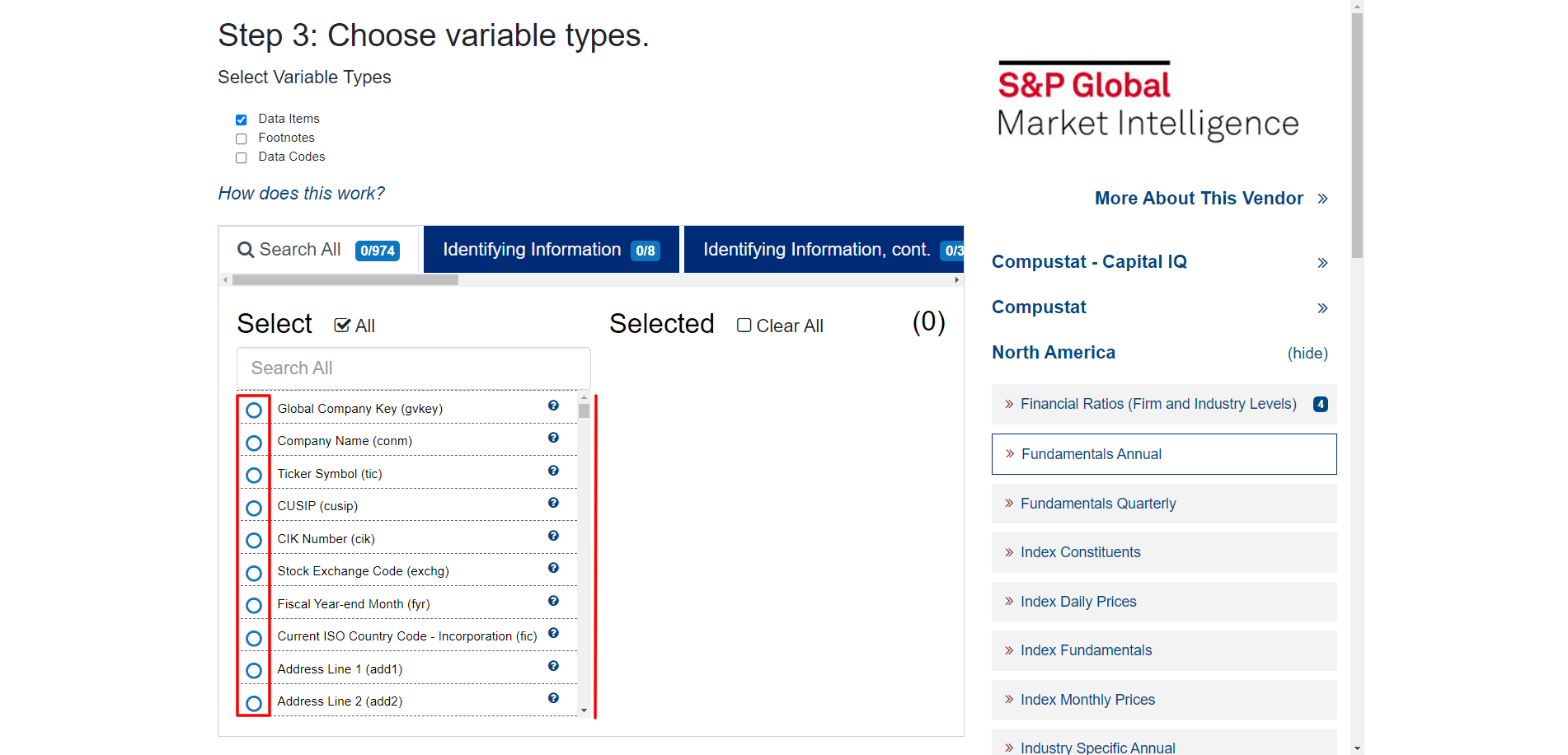Click the 0/8 badge on Identifying Information
1568x755 pixels.
pyautogui.click(x=646, y=251)
